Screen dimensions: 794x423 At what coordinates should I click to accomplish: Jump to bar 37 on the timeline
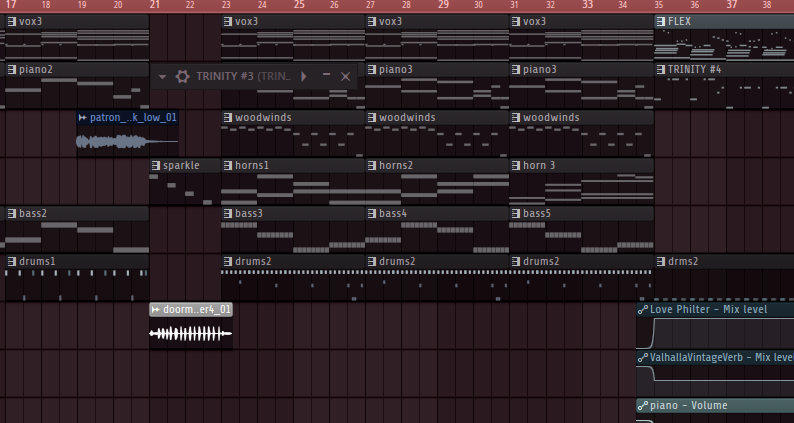732,5
